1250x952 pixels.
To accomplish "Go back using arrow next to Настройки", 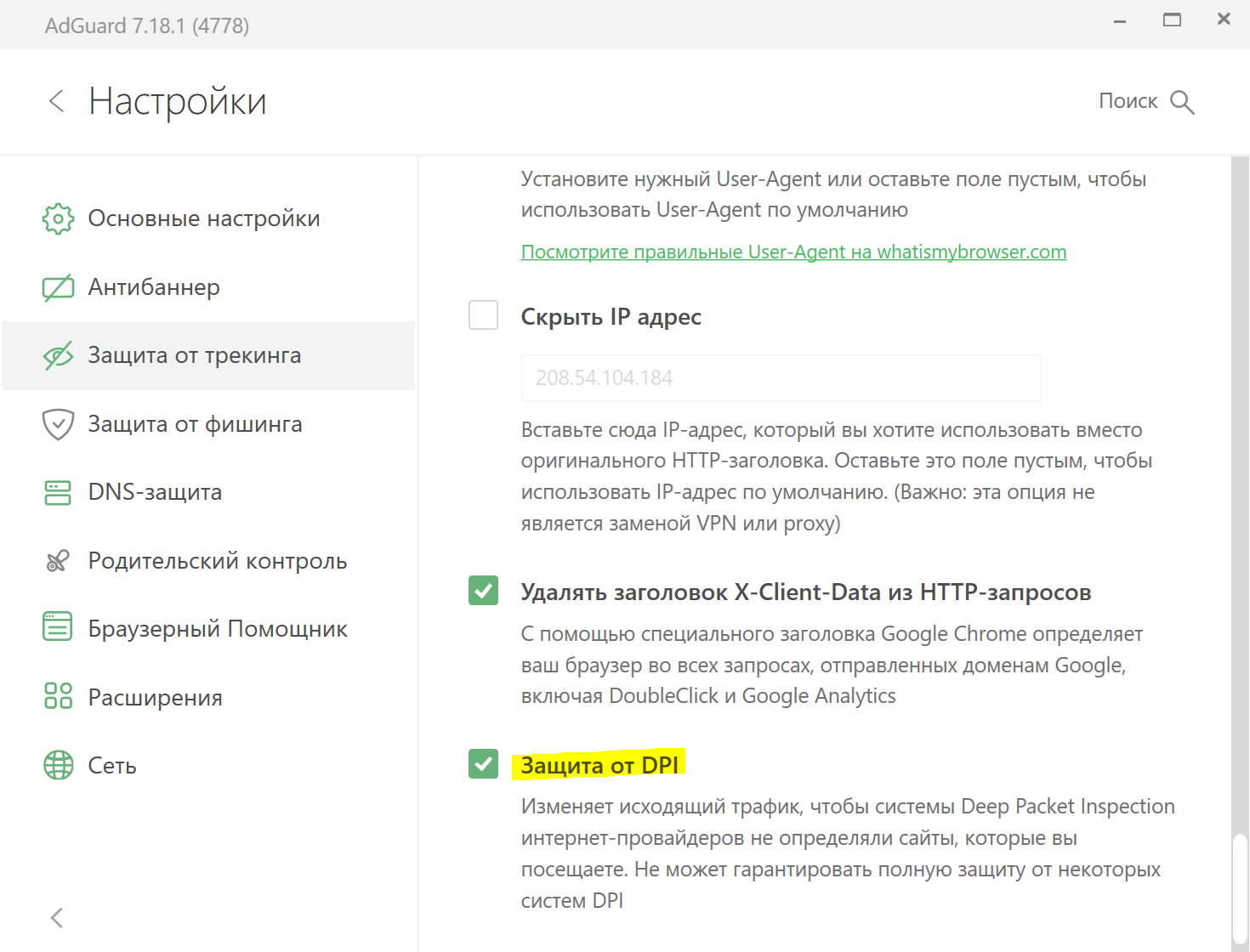I will coord(56,101).
